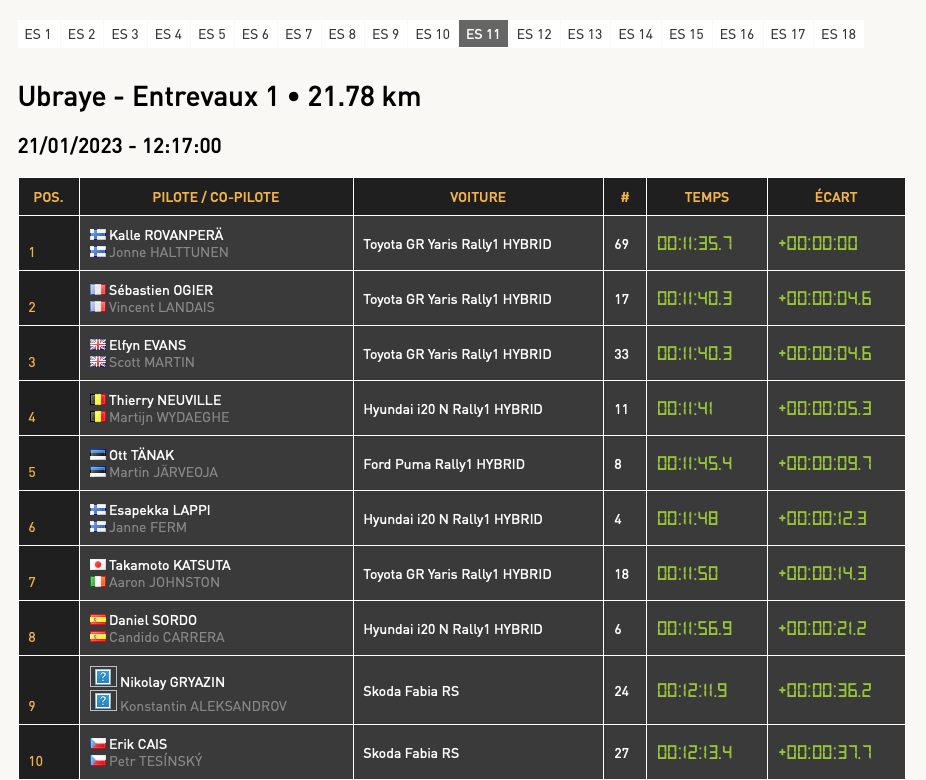Click the Japanese flag beside Takamoto KATSUTA
Image resolution: width=926 pixels, height=780 pixels.
[x=98, y=564]
